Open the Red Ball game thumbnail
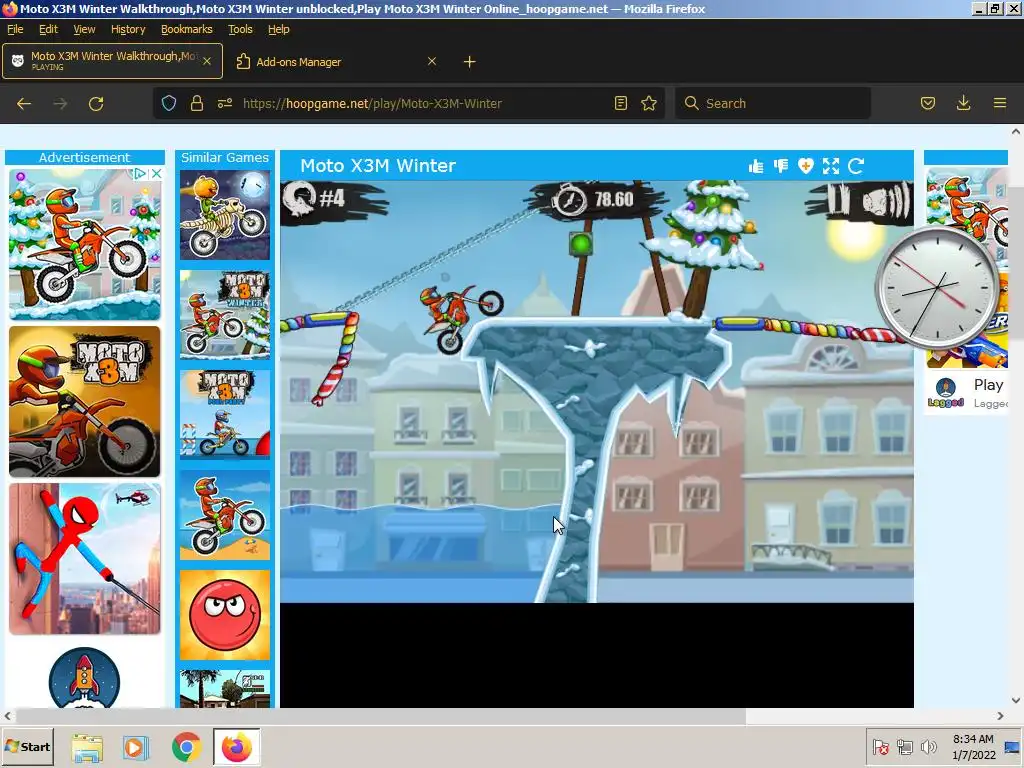Screen dimensions: 1024x768 pyautogui.click(x=225, y=615)
